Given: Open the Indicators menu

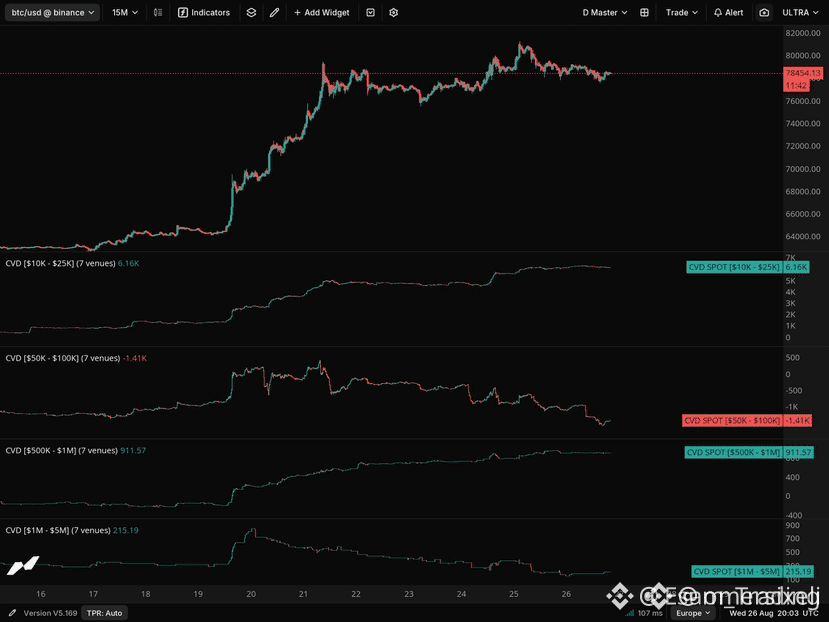Looking at the screenshot, I should tap(204, 12).
